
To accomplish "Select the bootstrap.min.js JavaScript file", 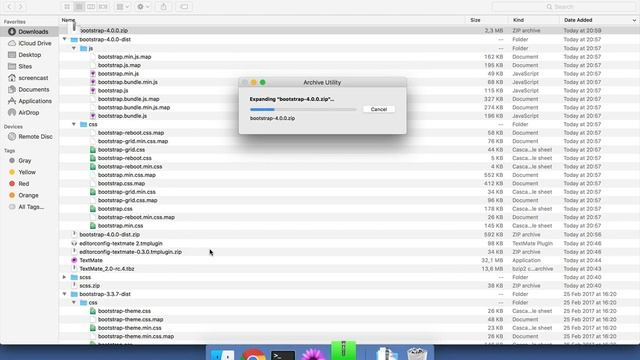I will point(118,73).
